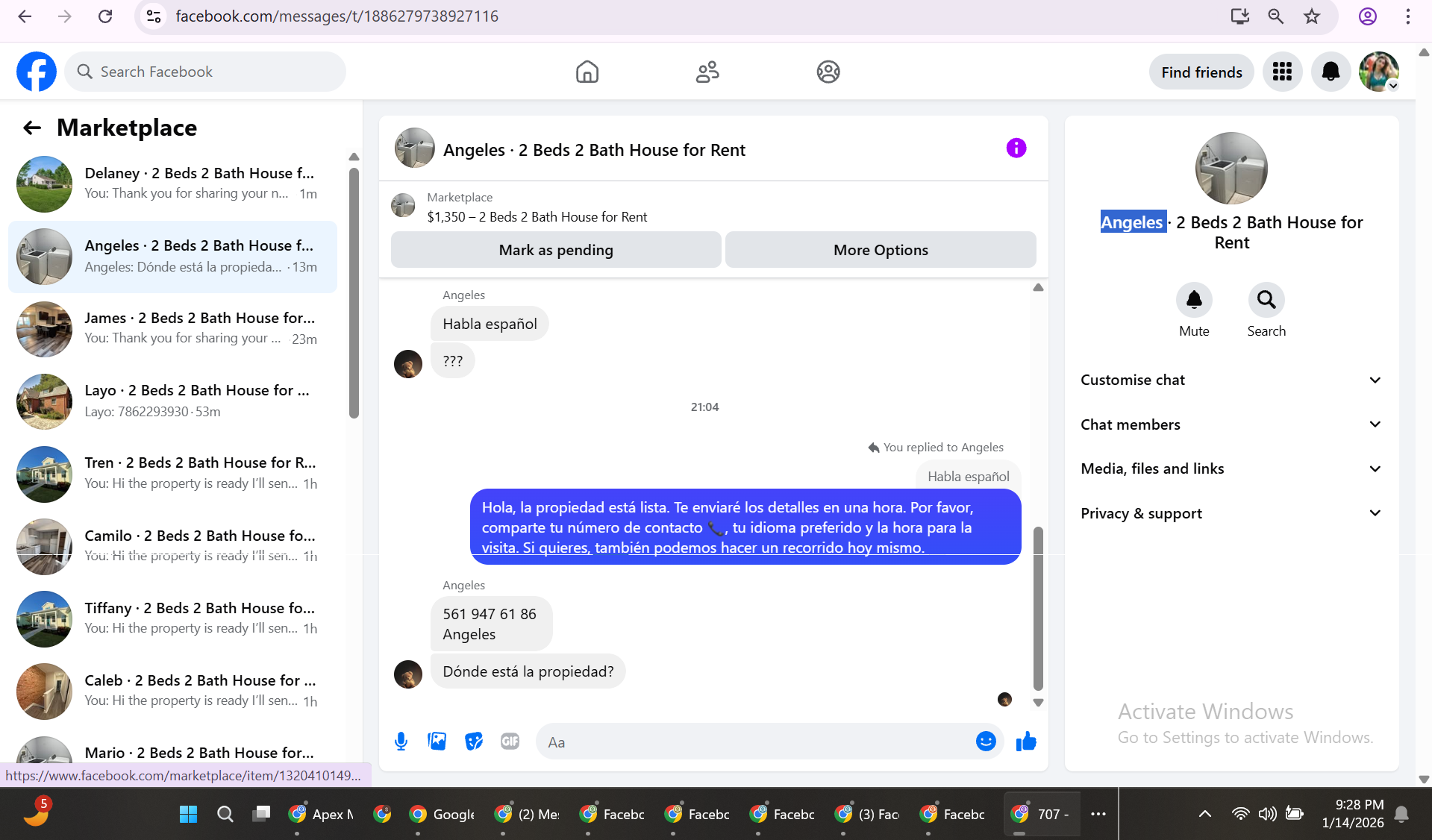The width and height of the screenshot is (1432, 840).
Task: Click the browser address bar URL
Action: [x=337, y=16]
